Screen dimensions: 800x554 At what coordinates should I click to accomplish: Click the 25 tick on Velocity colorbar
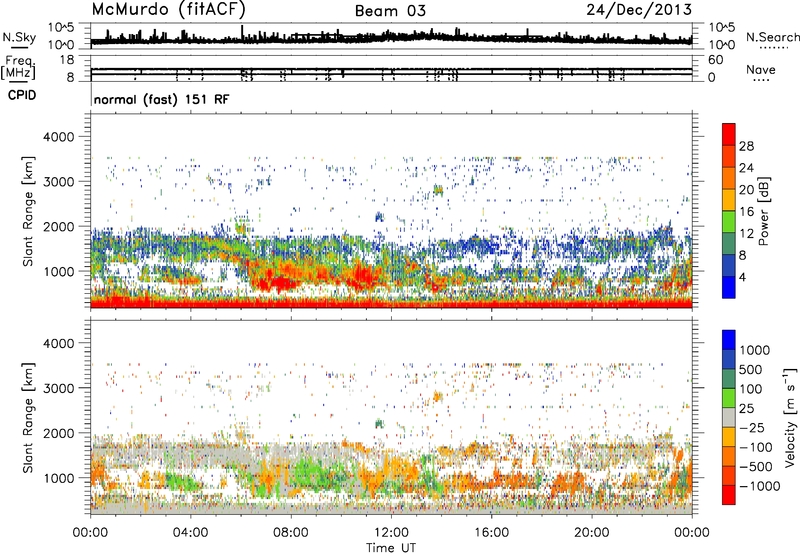748,408
